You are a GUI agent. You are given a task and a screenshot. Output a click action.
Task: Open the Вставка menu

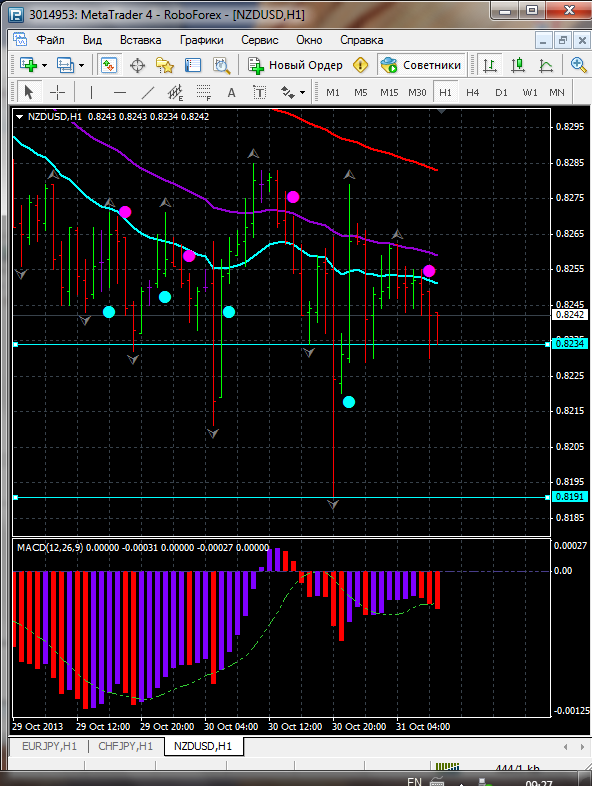(140, 40)
